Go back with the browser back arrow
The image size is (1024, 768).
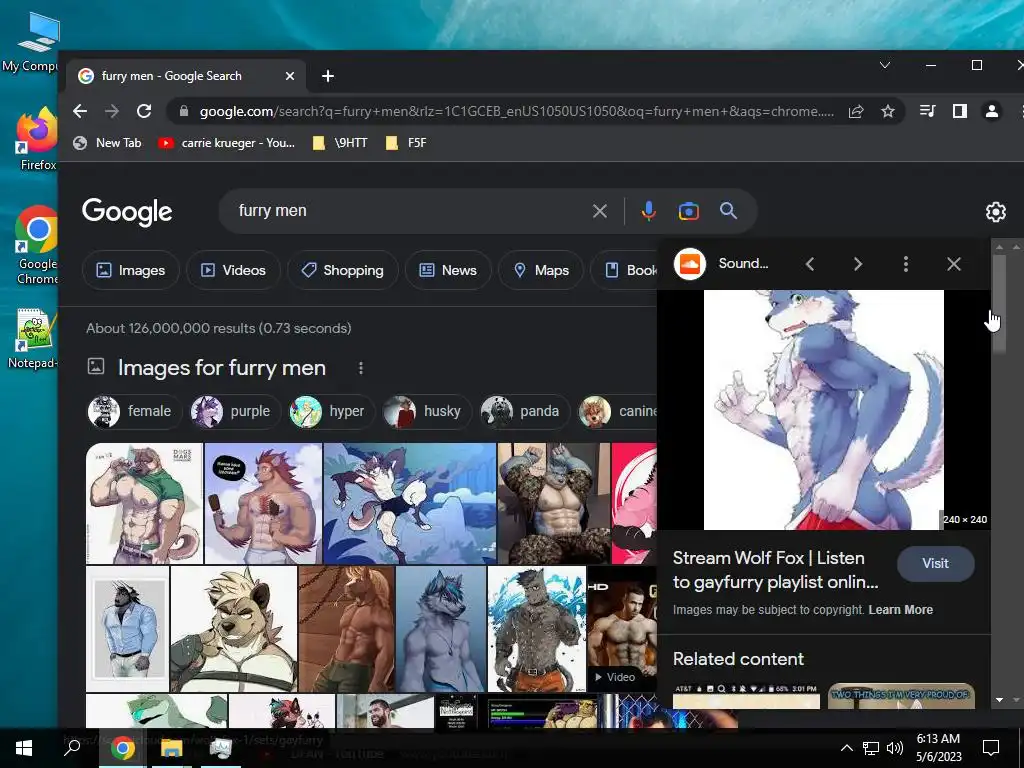click(x=80, y=111)
